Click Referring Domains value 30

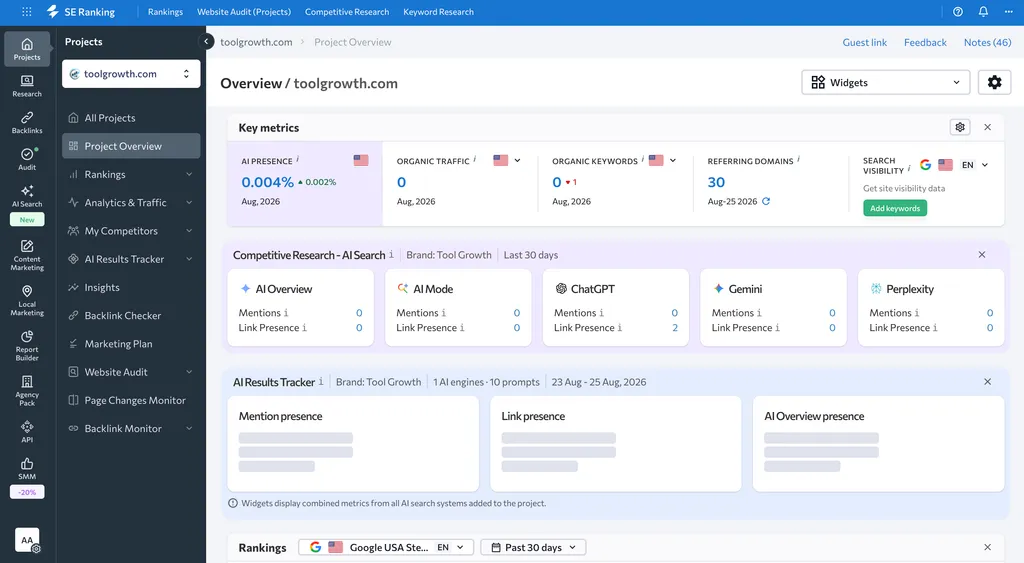(716, 182)
